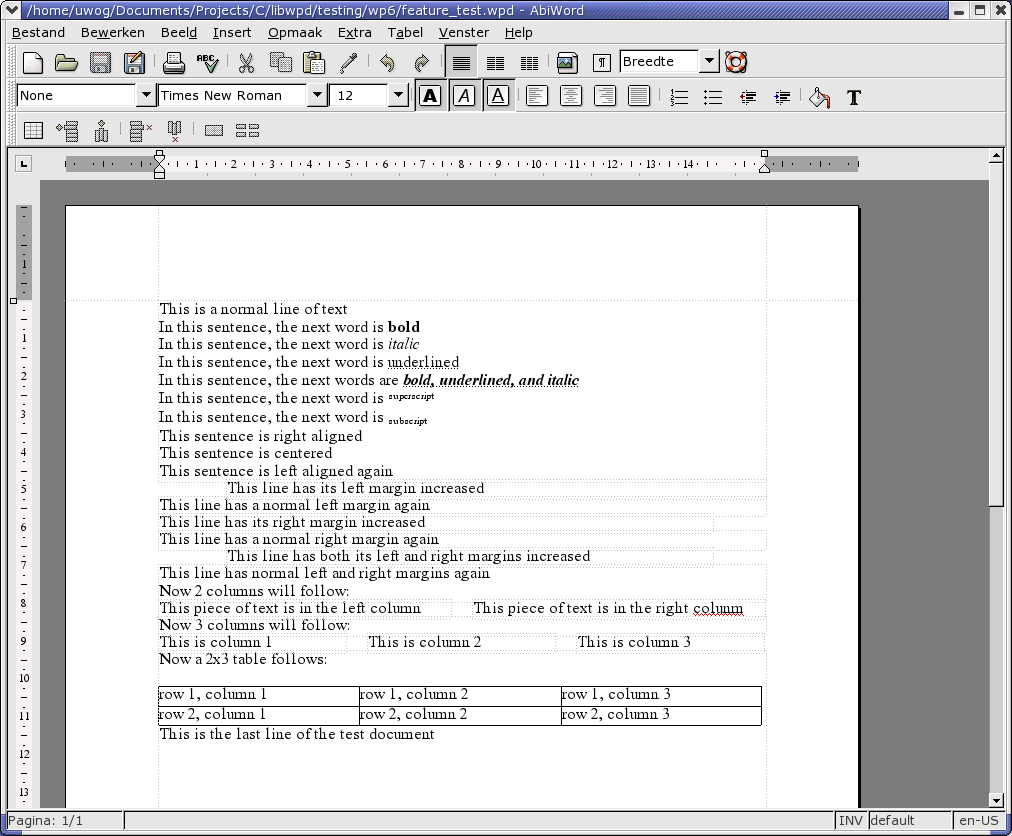The height and width of the screenshot is (836, 1012).
Task: Insert image using the picture icon
Action: [567, 63]
